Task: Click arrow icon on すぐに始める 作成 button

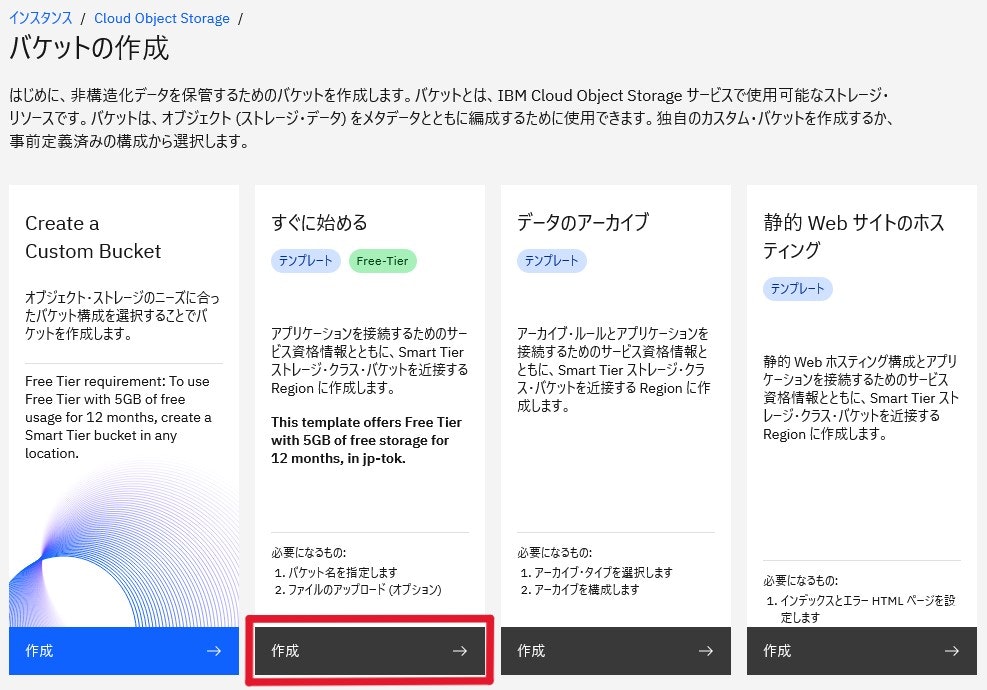Action: [x=460, y=650]
